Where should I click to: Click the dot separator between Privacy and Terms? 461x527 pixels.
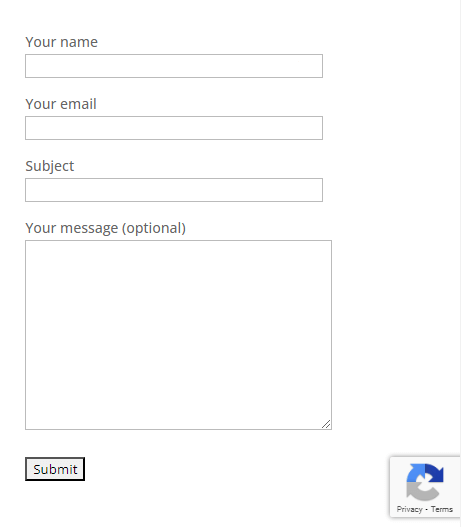(426, 510)
